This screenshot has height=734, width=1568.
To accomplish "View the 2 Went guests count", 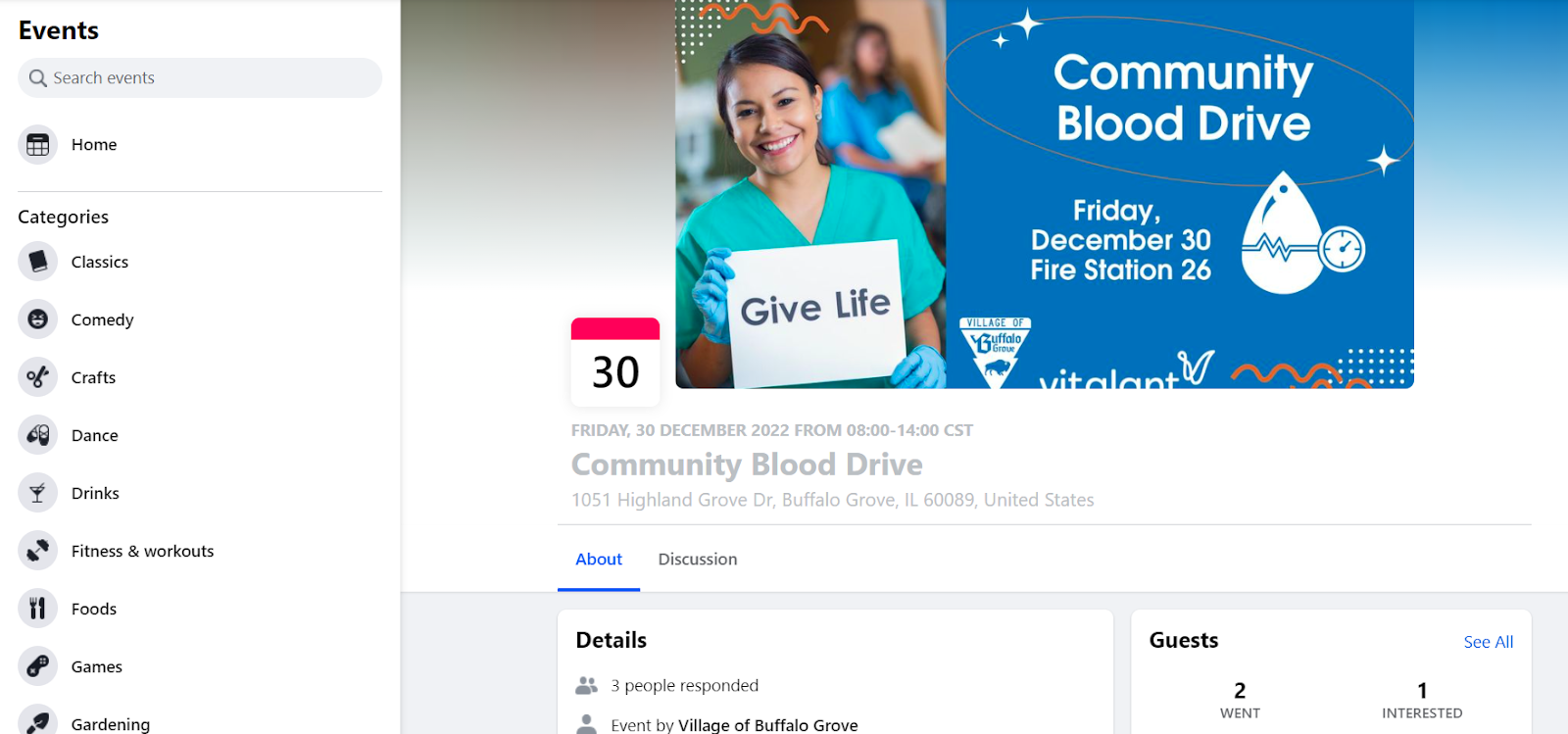I will [x=1240, y=700].
